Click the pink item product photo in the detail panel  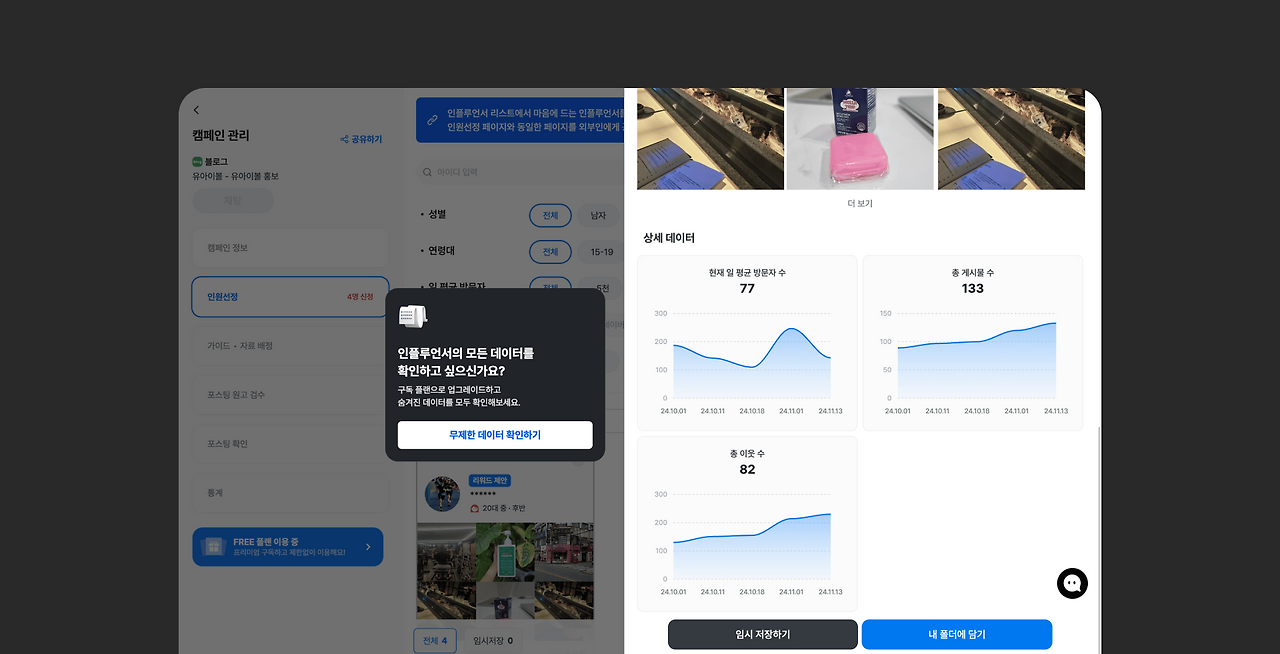860,139
